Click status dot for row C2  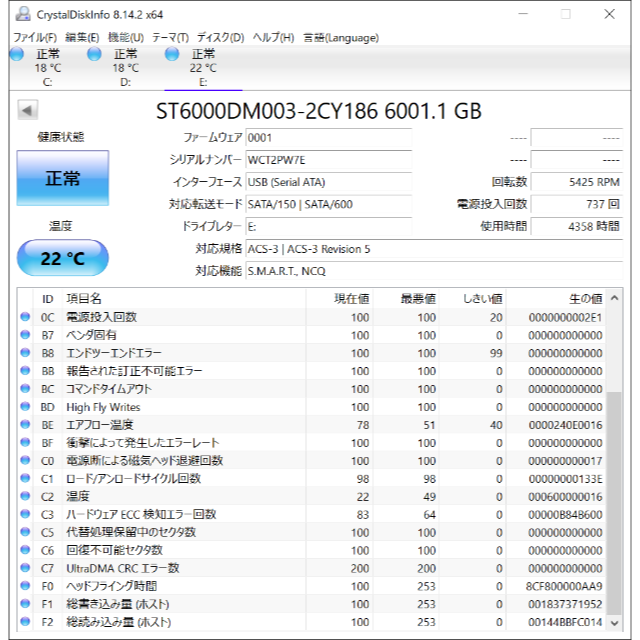pyautogui.click(x=25, y=496)
